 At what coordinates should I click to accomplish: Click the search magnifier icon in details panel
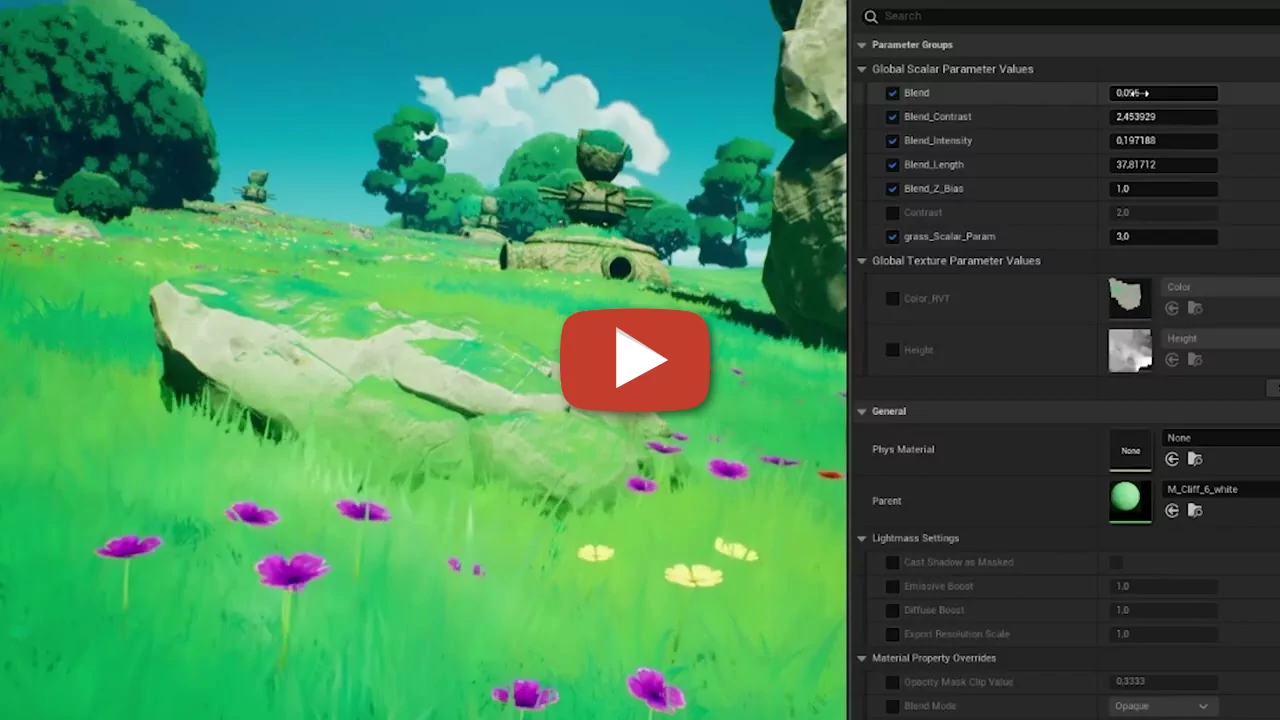871,16
